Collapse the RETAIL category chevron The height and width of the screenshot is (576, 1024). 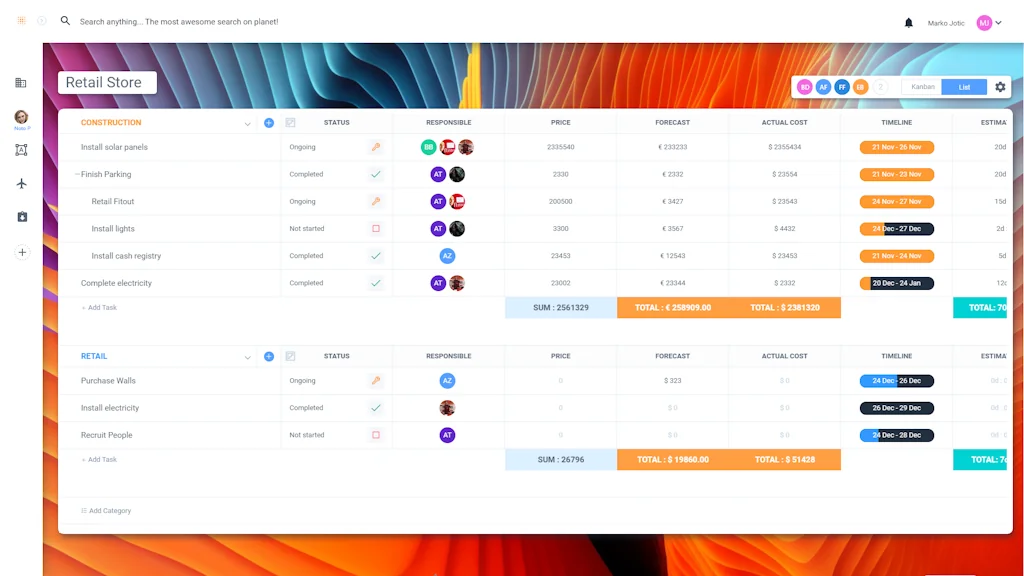(247, 355)
